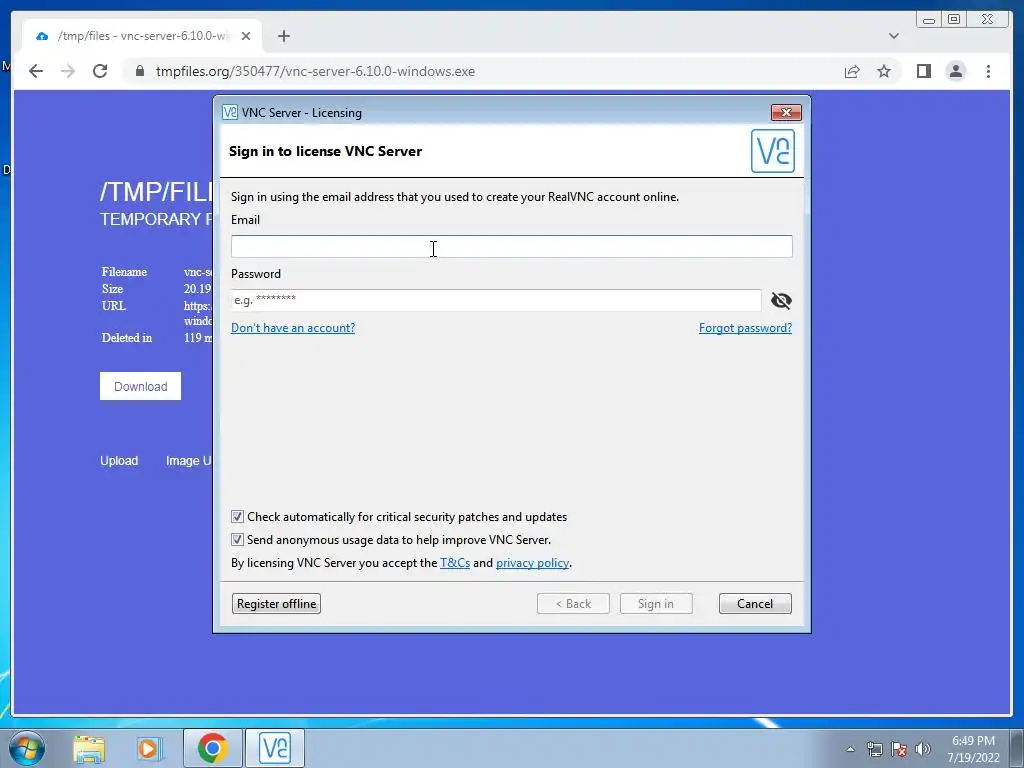
Task: Uncheck automatic security patches and updates
Action: click(237, 517)
